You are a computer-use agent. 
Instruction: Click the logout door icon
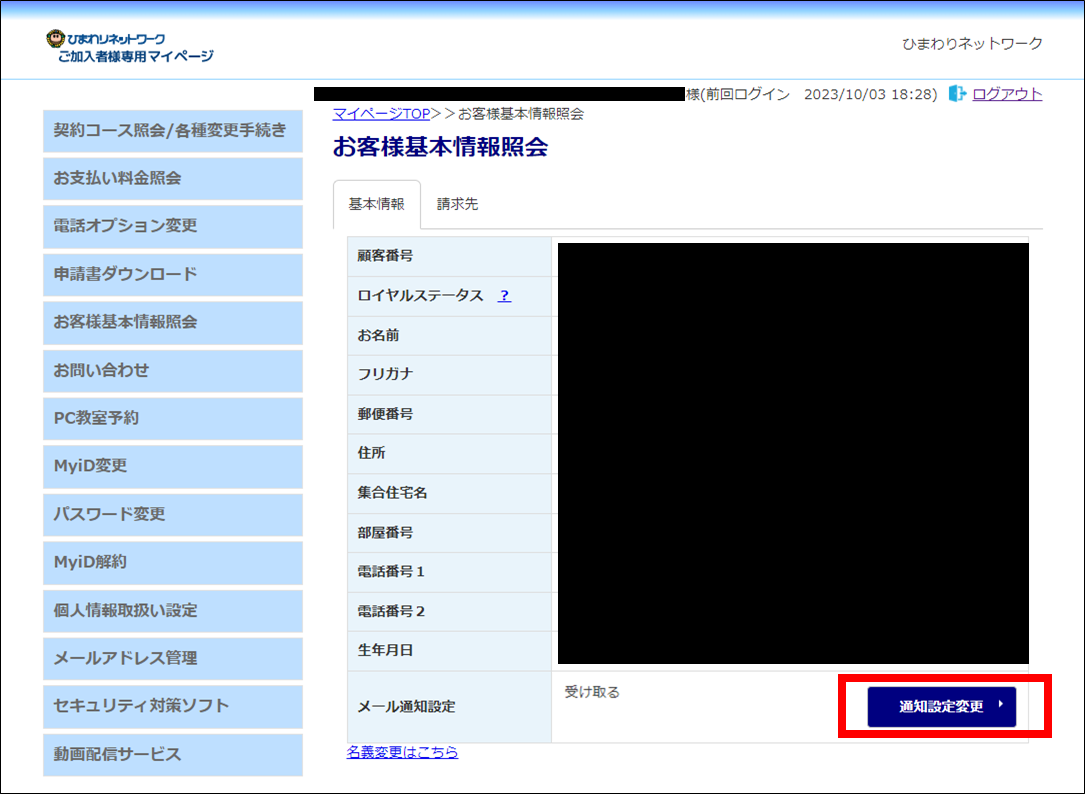[x=957, y=93]
